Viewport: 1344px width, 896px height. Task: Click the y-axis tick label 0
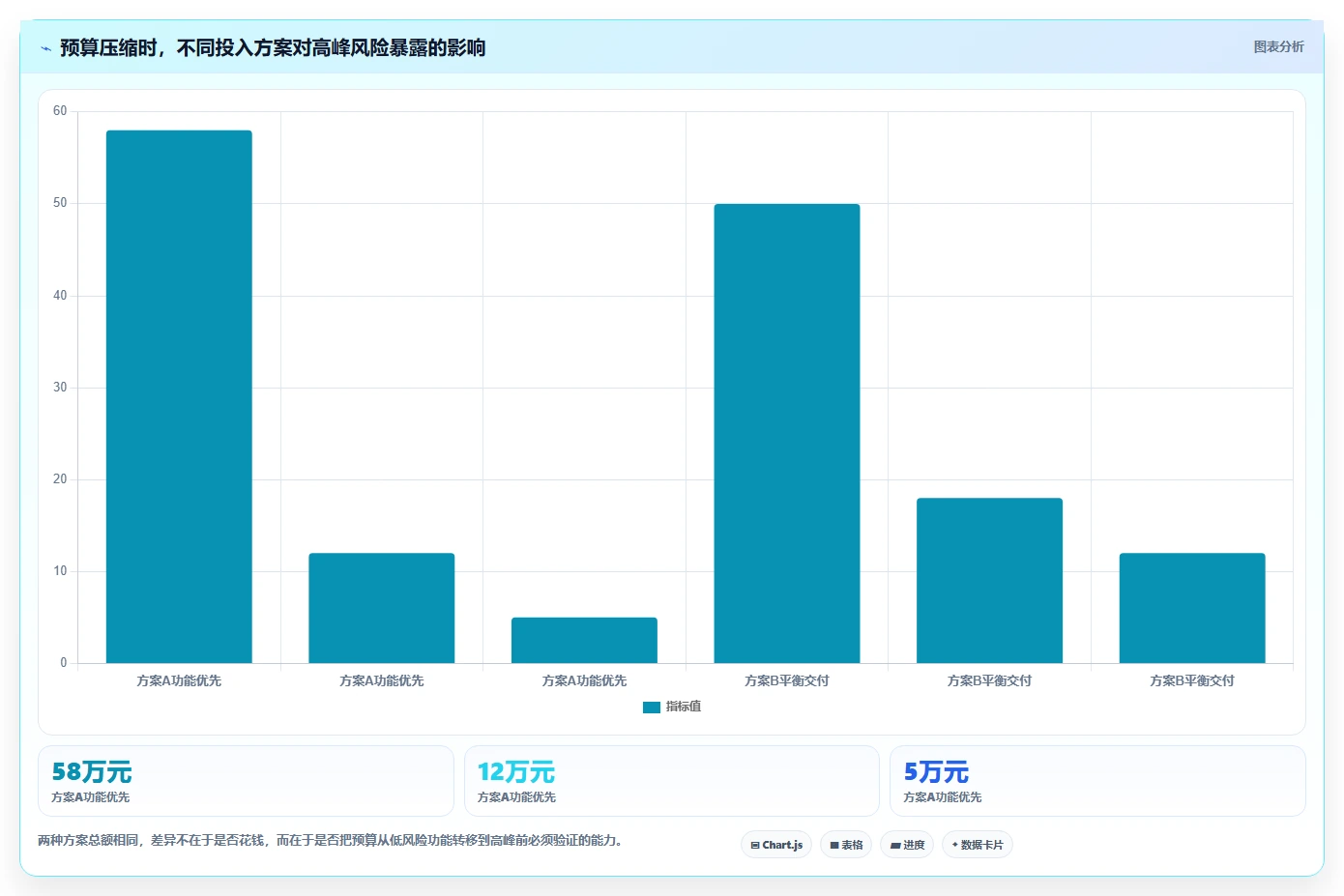[x=64, y=663]
